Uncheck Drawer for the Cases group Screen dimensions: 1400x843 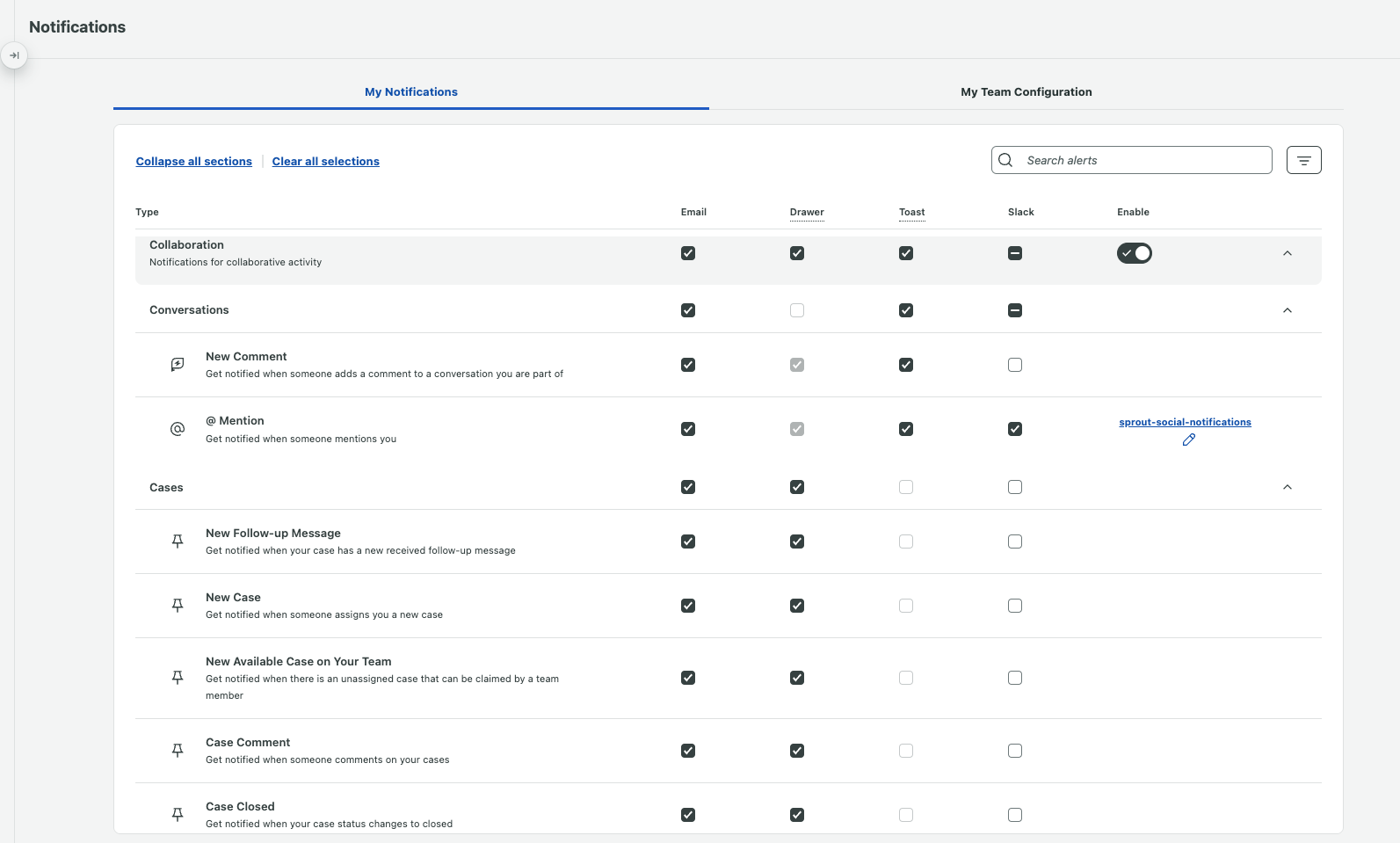(x=797, y=487)
